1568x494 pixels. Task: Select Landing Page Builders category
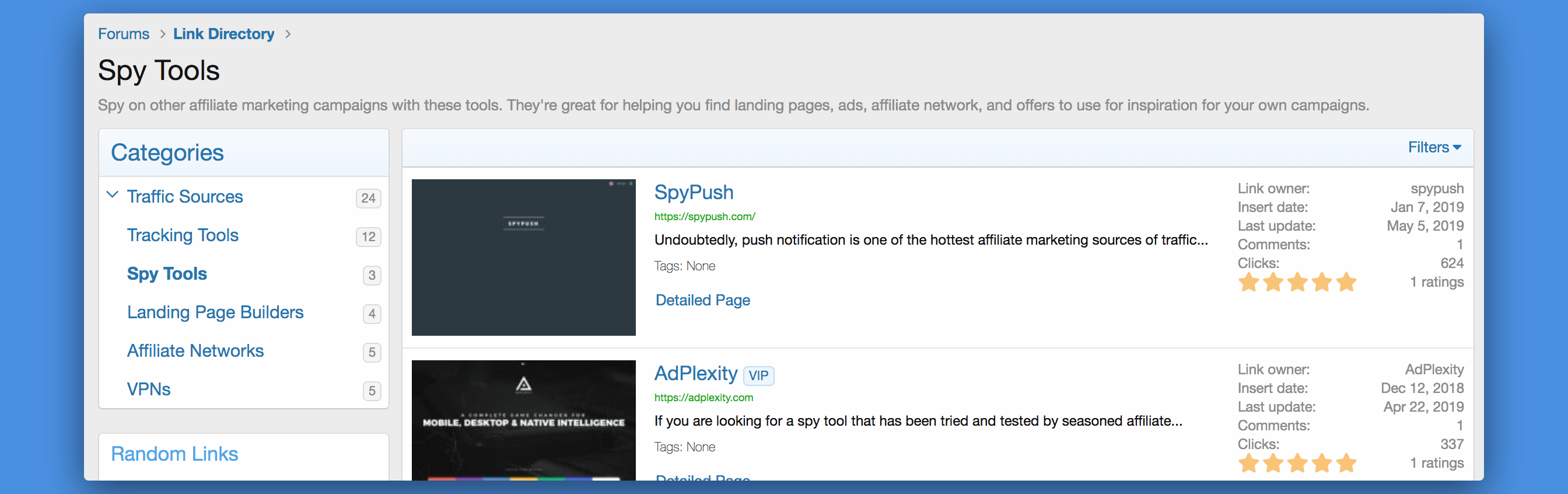[215, 312]
